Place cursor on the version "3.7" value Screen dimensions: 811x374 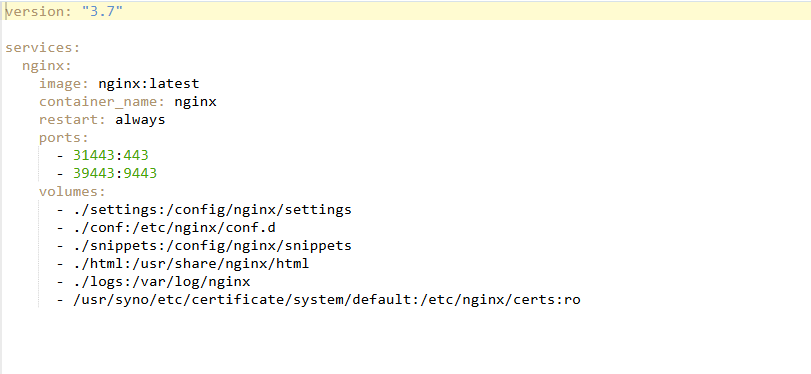tap(102, 11)
